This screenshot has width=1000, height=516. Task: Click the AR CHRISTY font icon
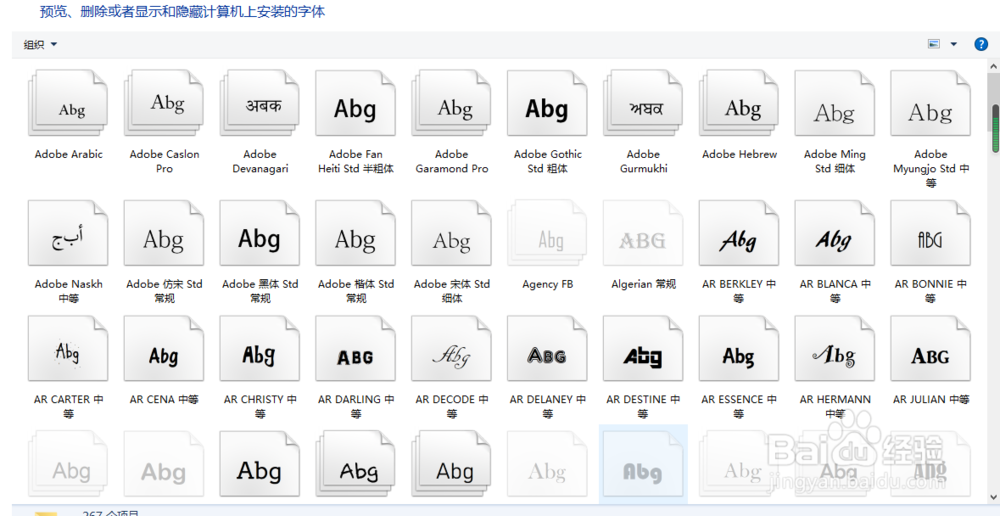pos(260,349)
